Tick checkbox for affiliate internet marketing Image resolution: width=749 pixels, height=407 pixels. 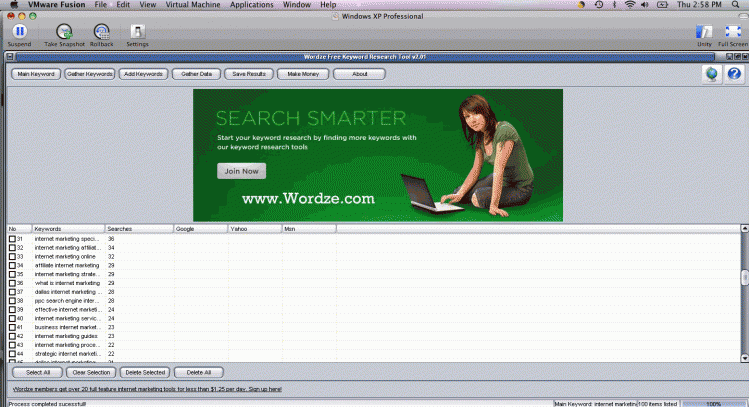(12, 265)
